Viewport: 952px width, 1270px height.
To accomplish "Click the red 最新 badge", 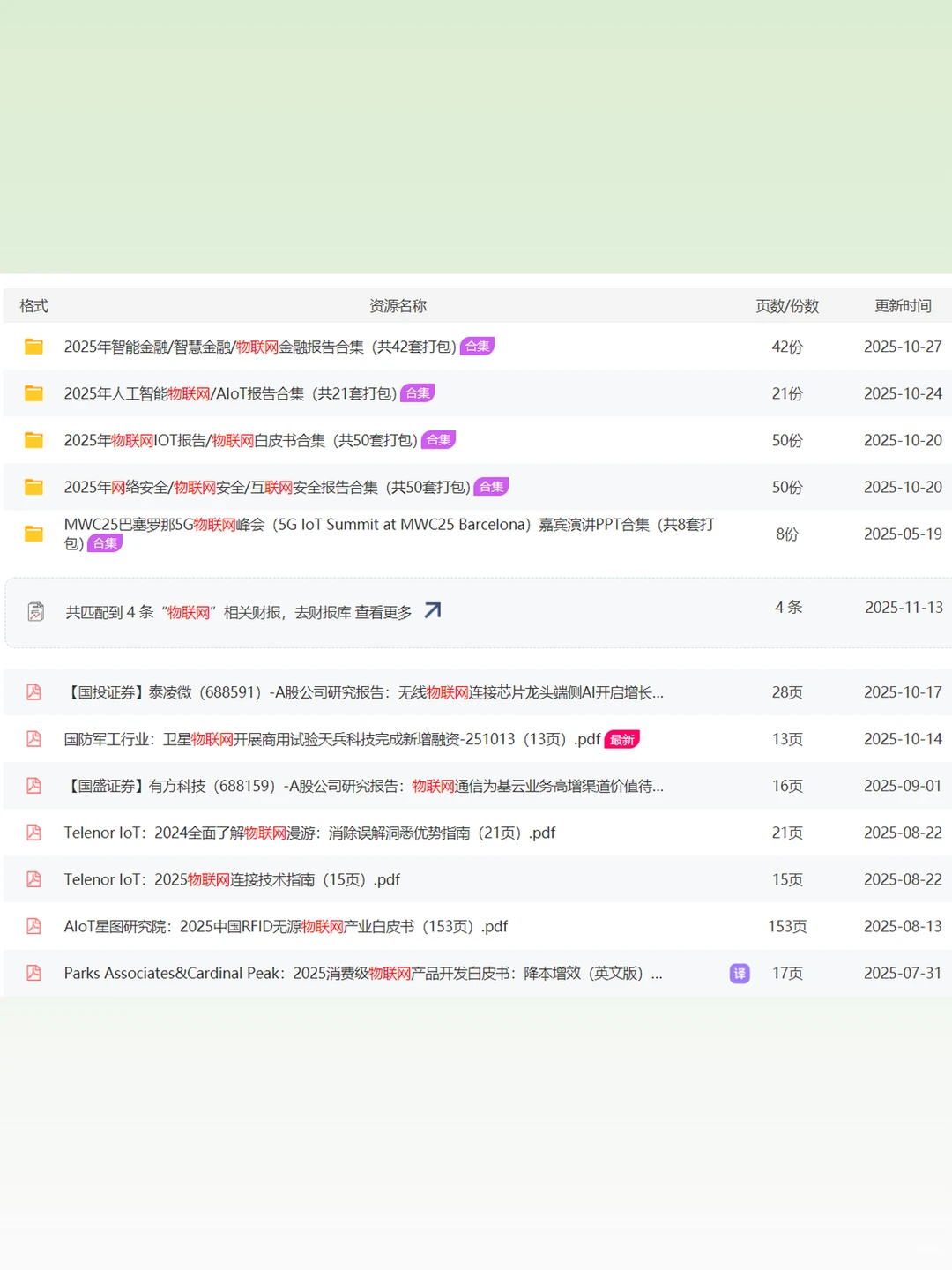I will [621, 739].
